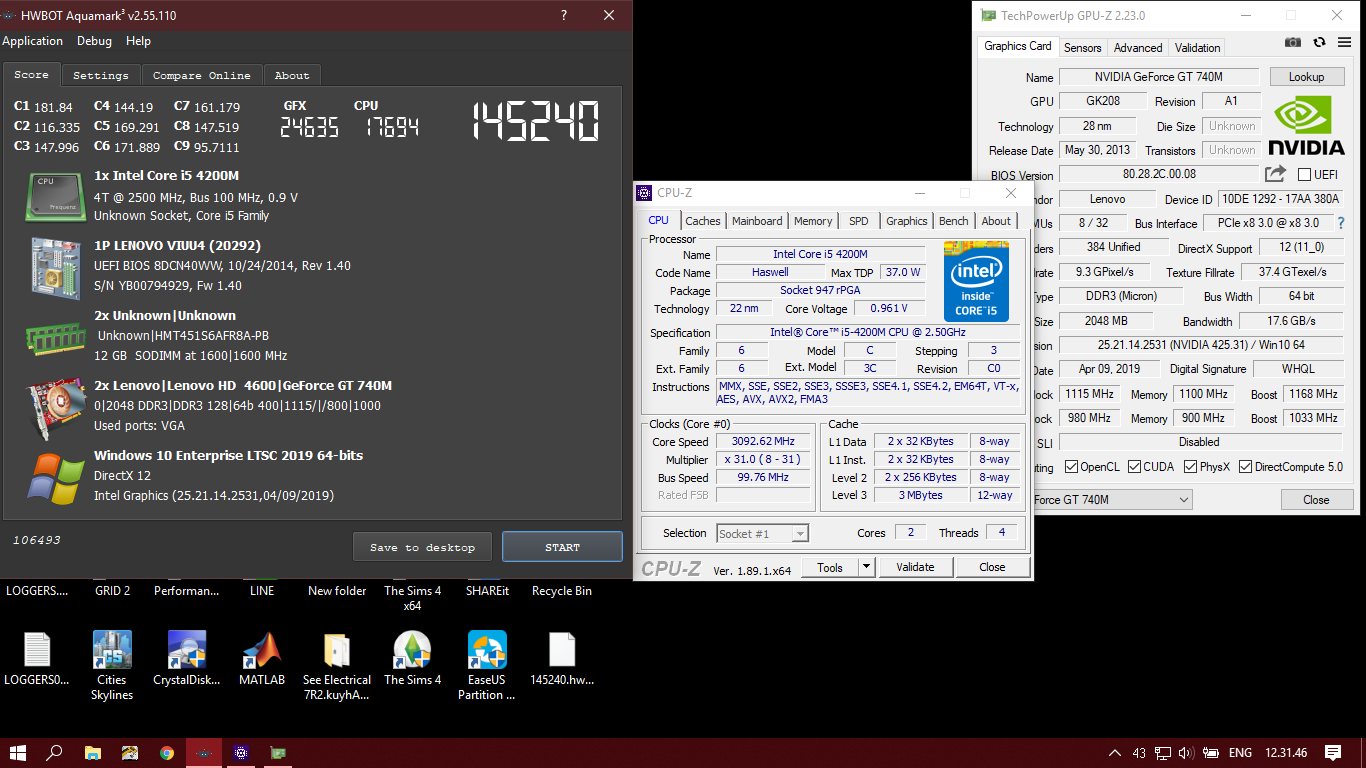Select the LOGGERS0 text file icon
Image resolution: width=1366 pixels, height=768 pixels.
[37, 658]
